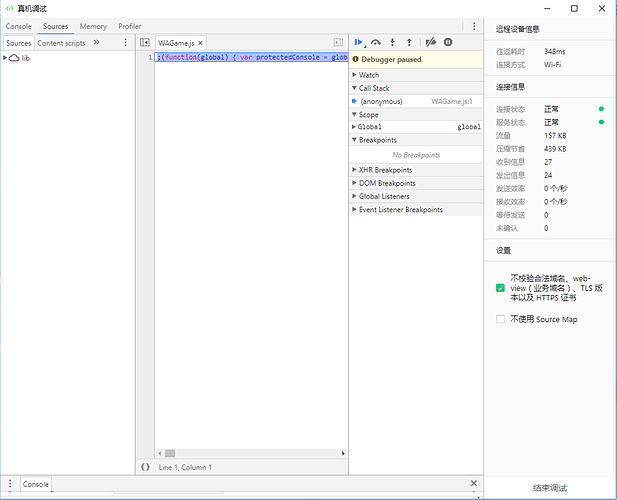The width and height of the screenshot is (617, 500).
Task: Open the Profiler tab
Action: (129, 26)
